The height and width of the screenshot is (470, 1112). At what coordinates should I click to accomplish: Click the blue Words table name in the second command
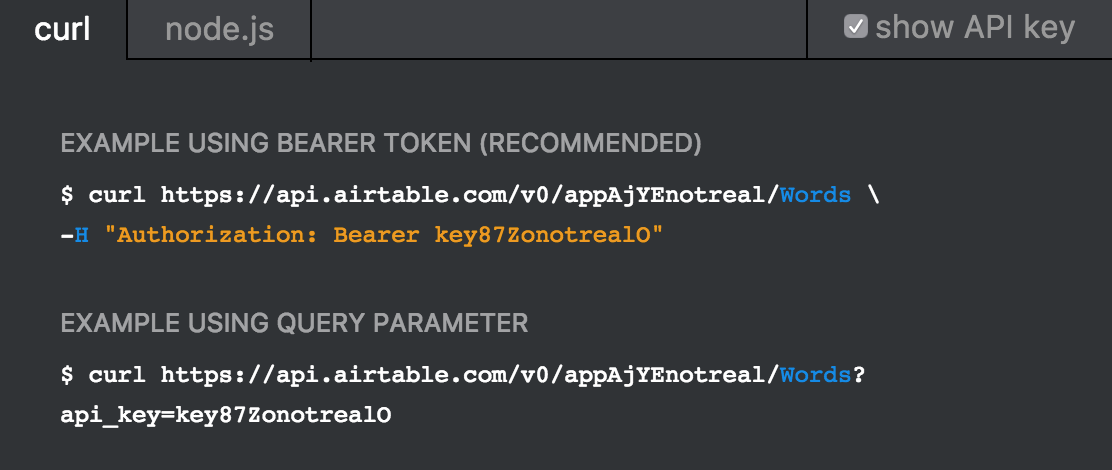pyautogui.click(x=815, y=375)
